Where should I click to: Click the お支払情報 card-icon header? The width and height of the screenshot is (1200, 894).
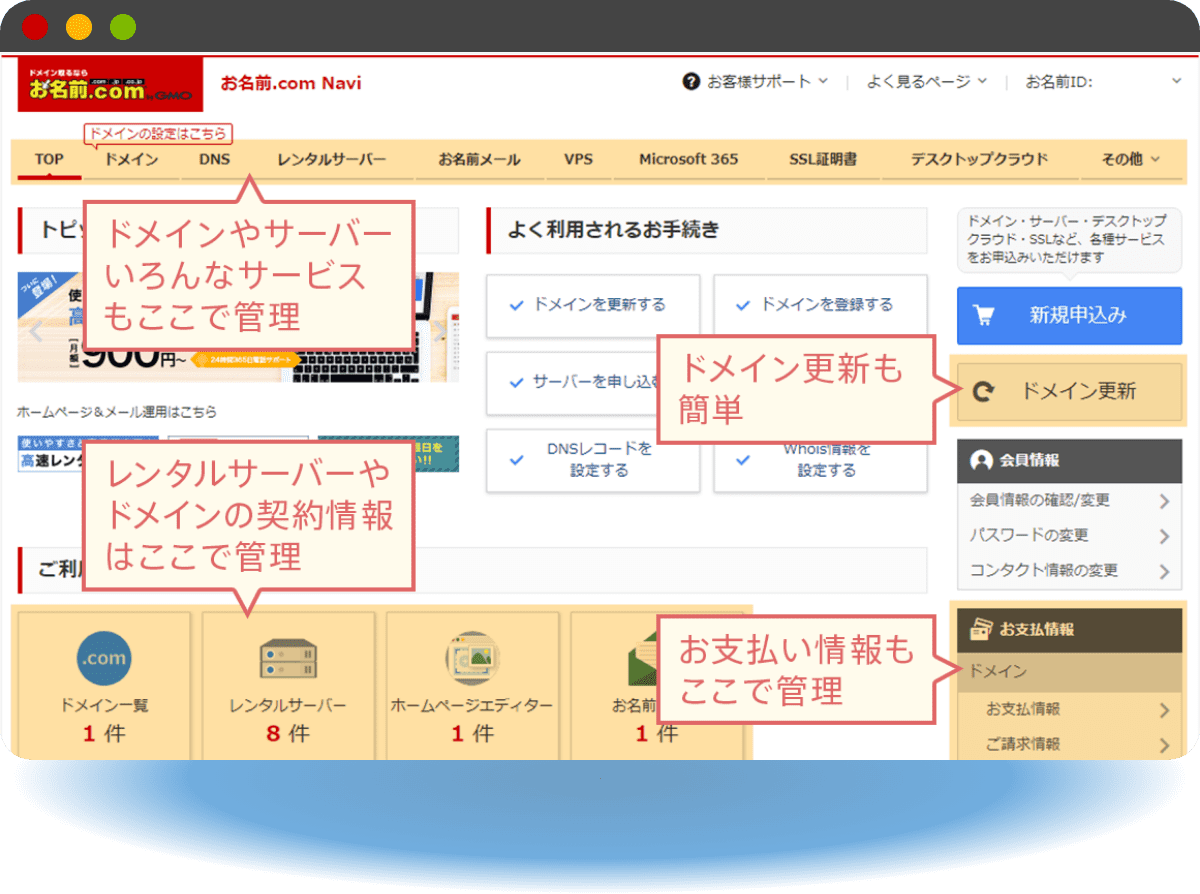click(x=1069, y=629)
